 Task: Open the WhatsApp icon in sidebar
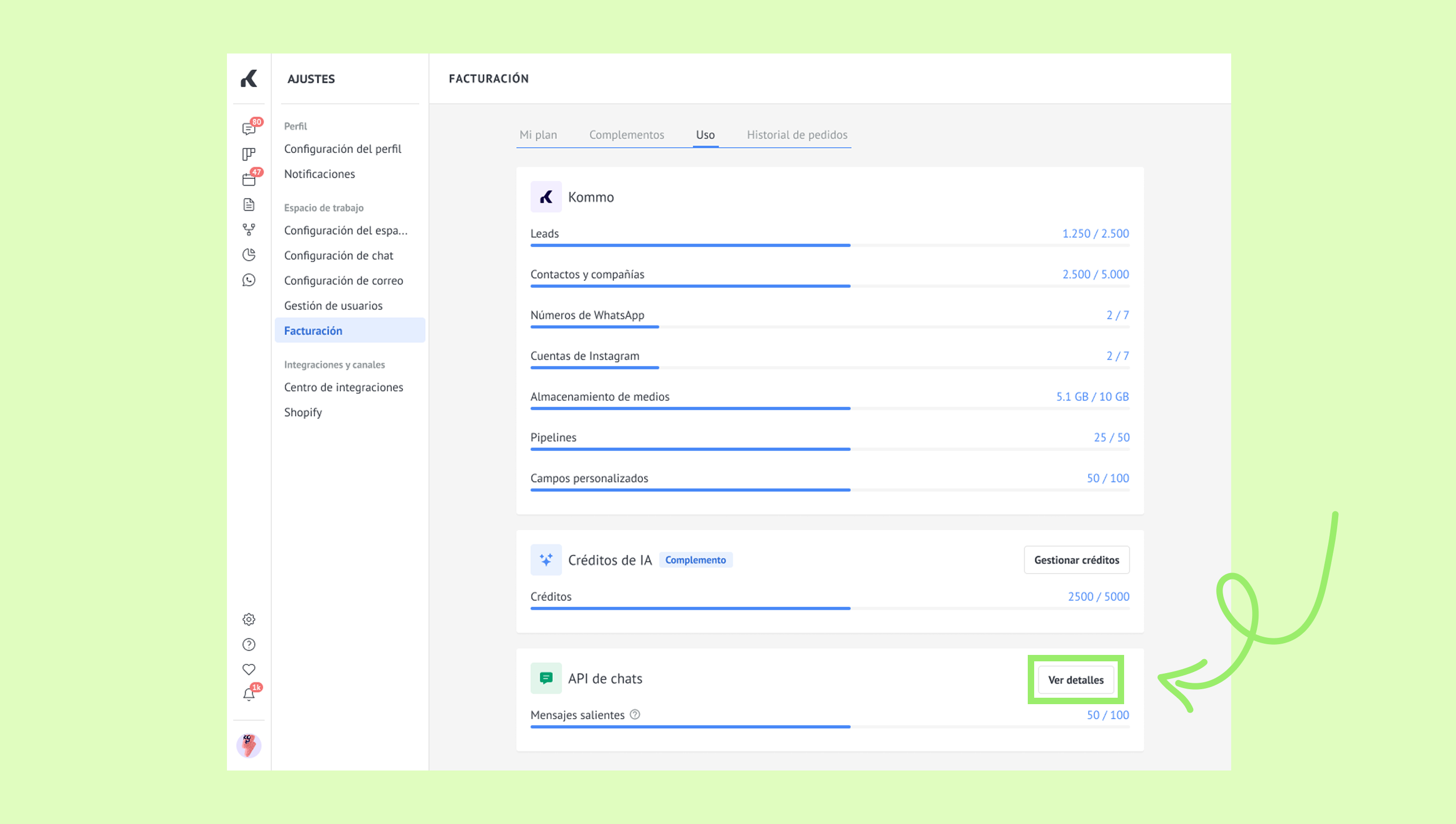point(248,280)
